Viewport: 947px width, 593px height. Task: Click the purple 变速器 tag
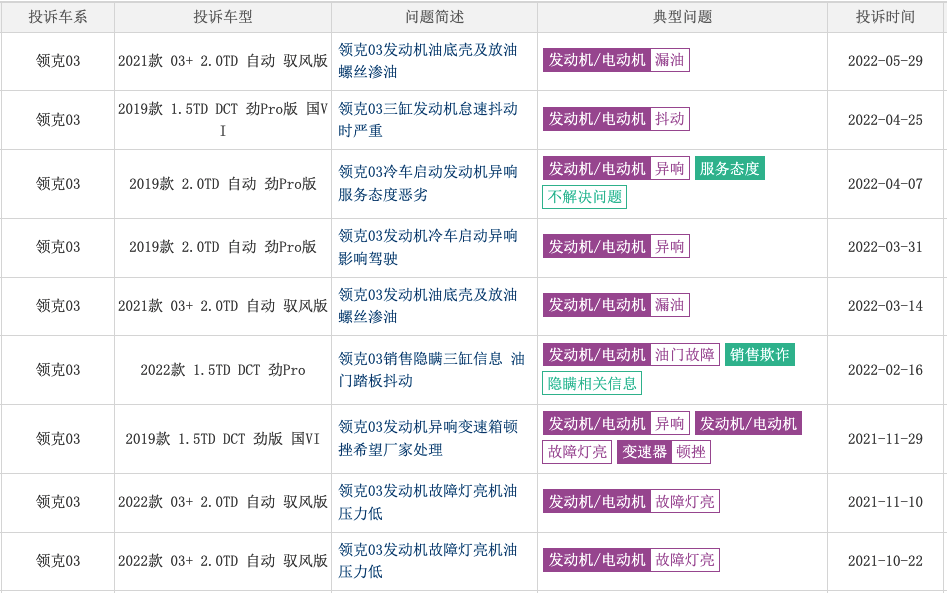point(644,452)
